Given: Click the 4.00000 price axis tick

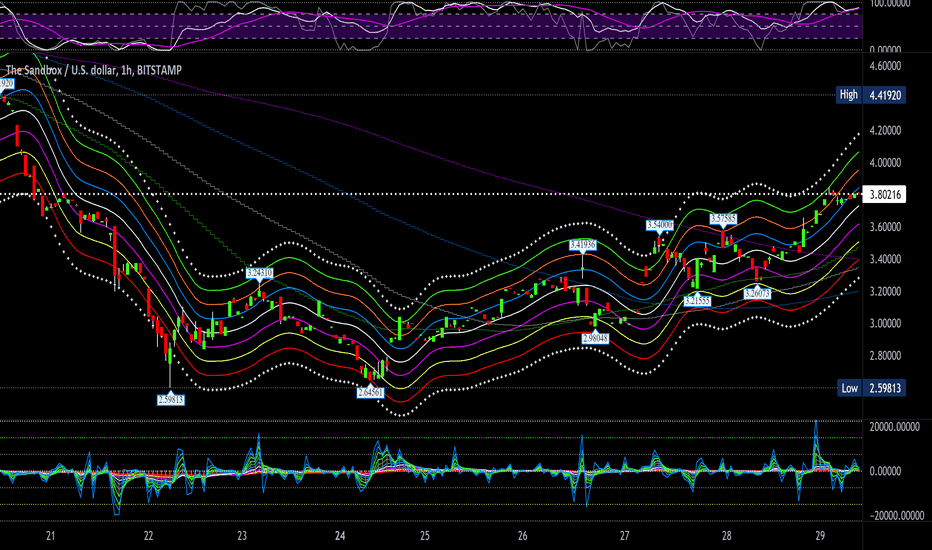Looking at the screenshot, I should [885, 162].
